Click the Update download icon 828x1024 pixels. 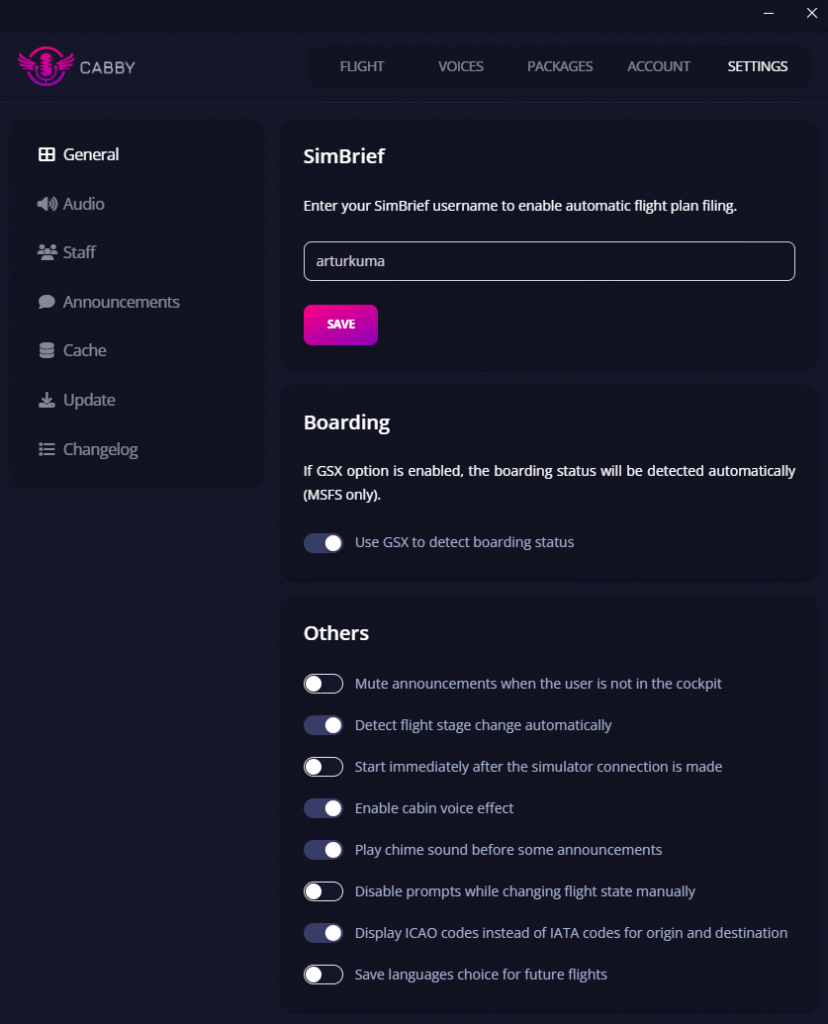(46, 400)
